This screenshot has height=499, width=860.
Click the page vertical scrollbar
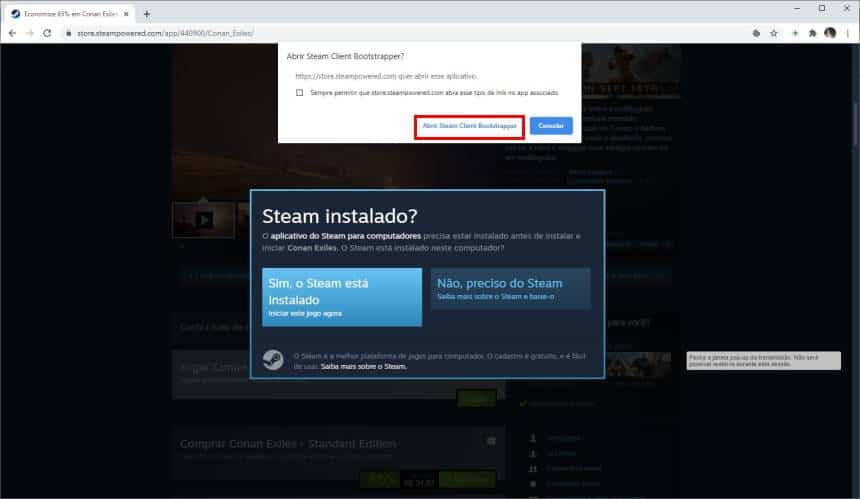tap(856, 123)
